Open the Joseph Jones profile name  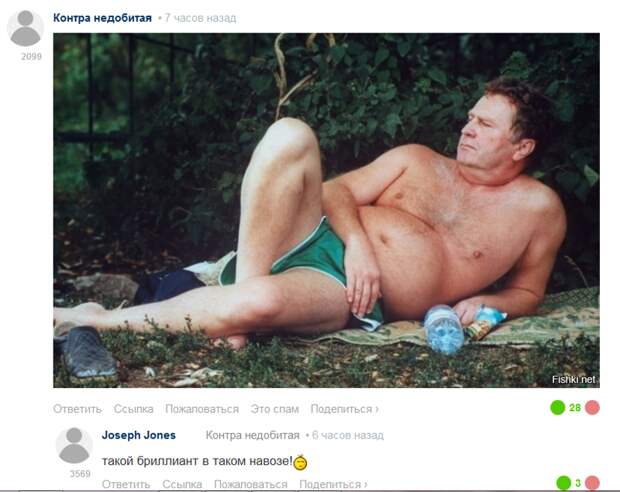tap(139, 435)
